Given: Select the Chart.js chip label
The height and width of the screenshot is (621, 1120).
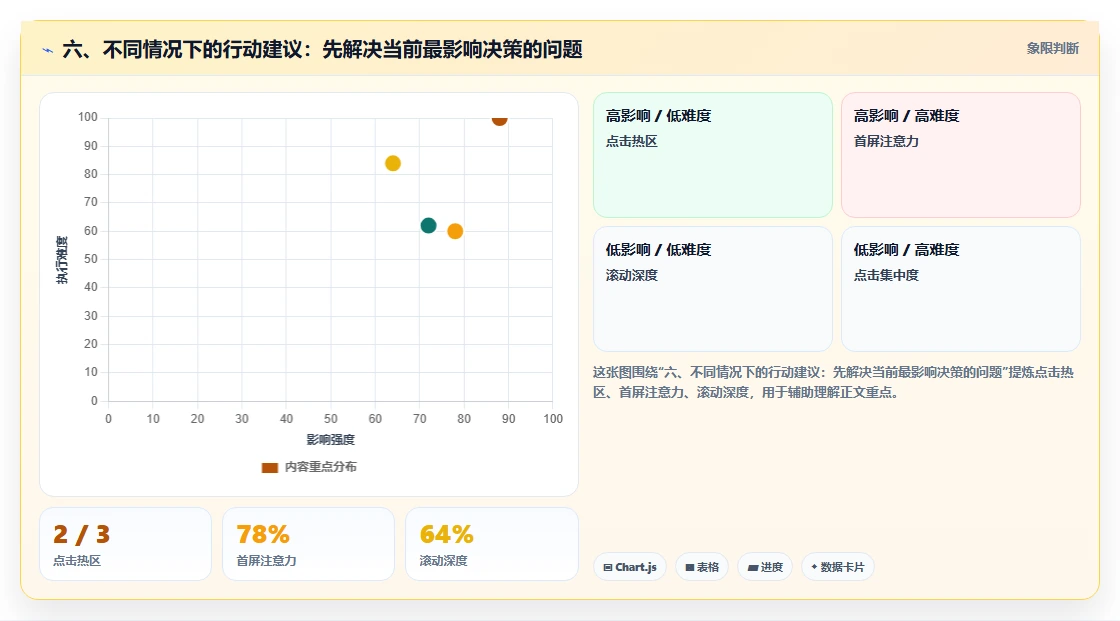Looking at the screenshot, I should click(x=636, y=567).
